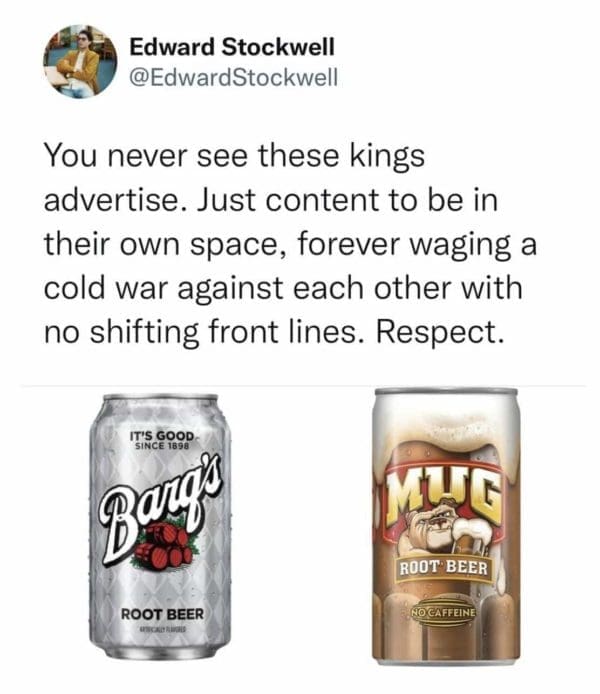Screen dimensions: 600x694
Task: Click the ROOT BEER banner on Mug can
Action: click(444, 568)
